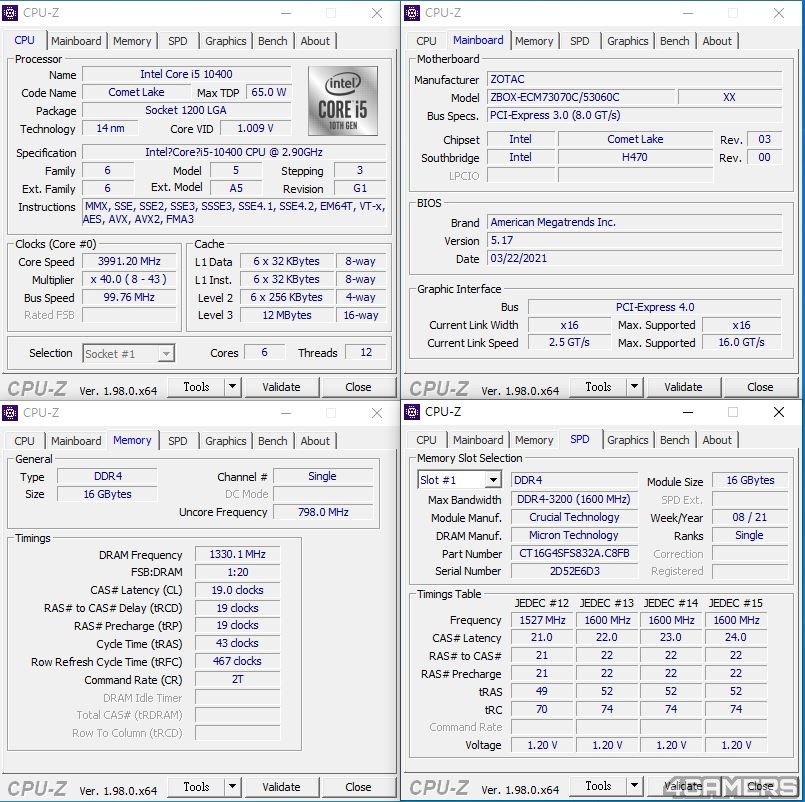Expand the Tools arrow in the Memory window
The height and width of the screenshot is (802, 805).
(x=233, y=787)
